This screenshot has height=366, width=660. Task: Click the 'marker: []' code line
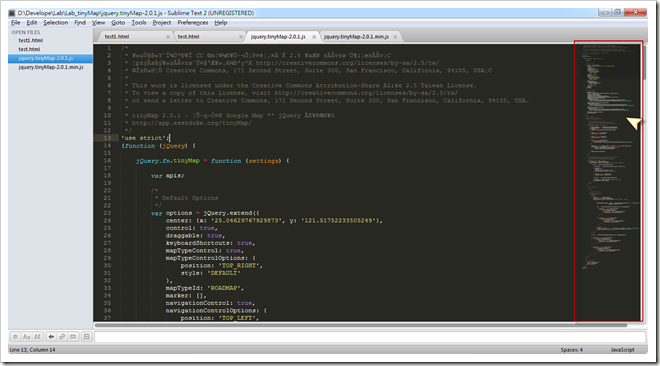(x=186, y=296)
